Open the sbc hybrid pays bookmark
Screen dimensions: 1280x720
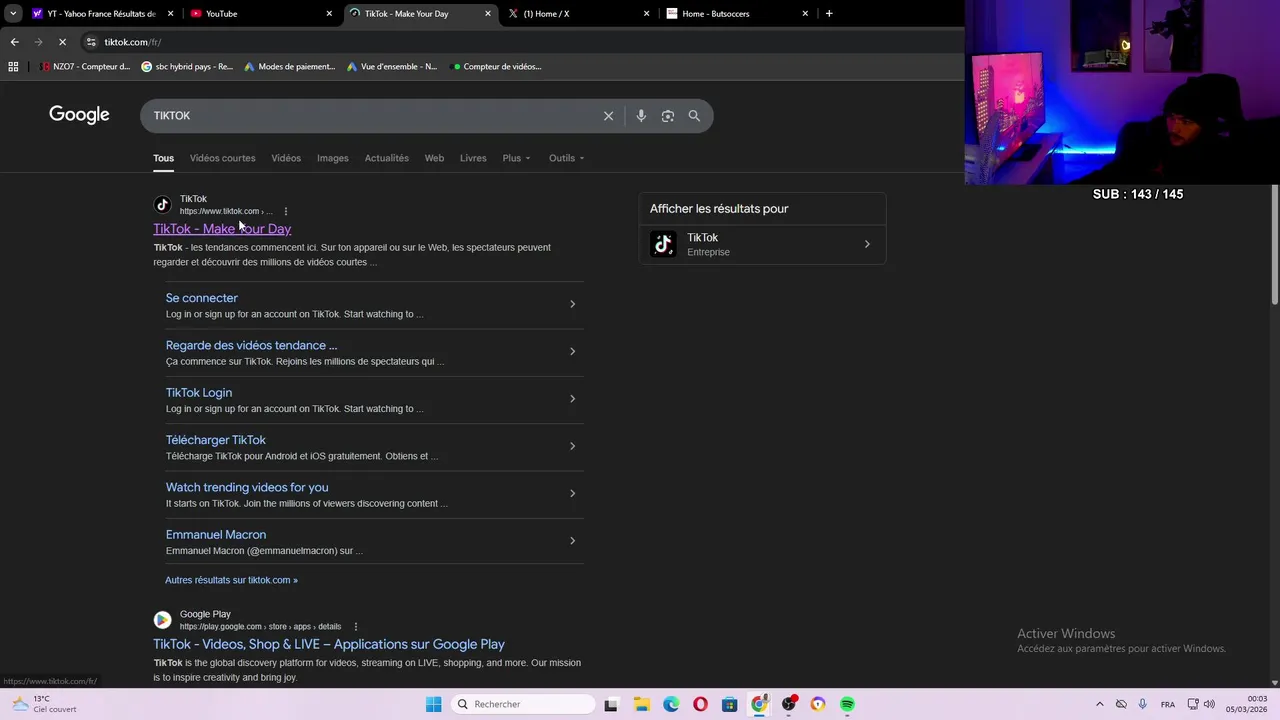point(187,67)
